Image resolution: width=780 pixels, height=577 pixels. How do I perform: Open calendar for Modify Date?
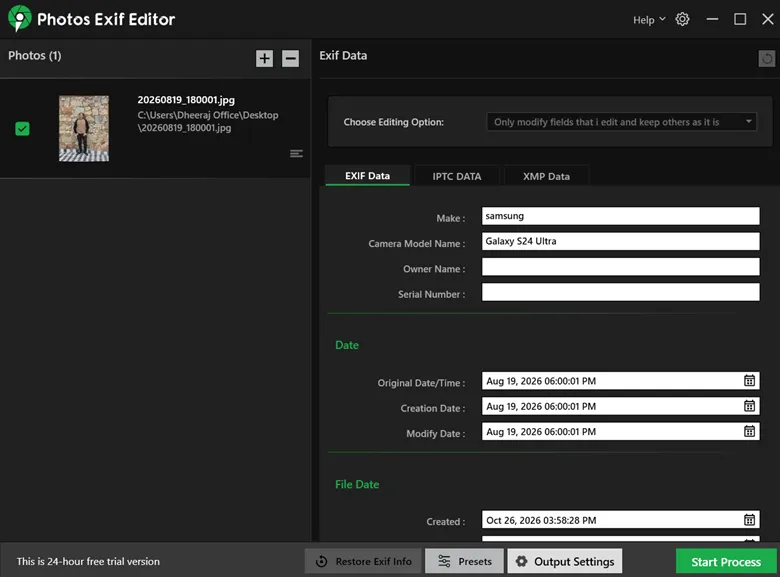click(749, 431)
